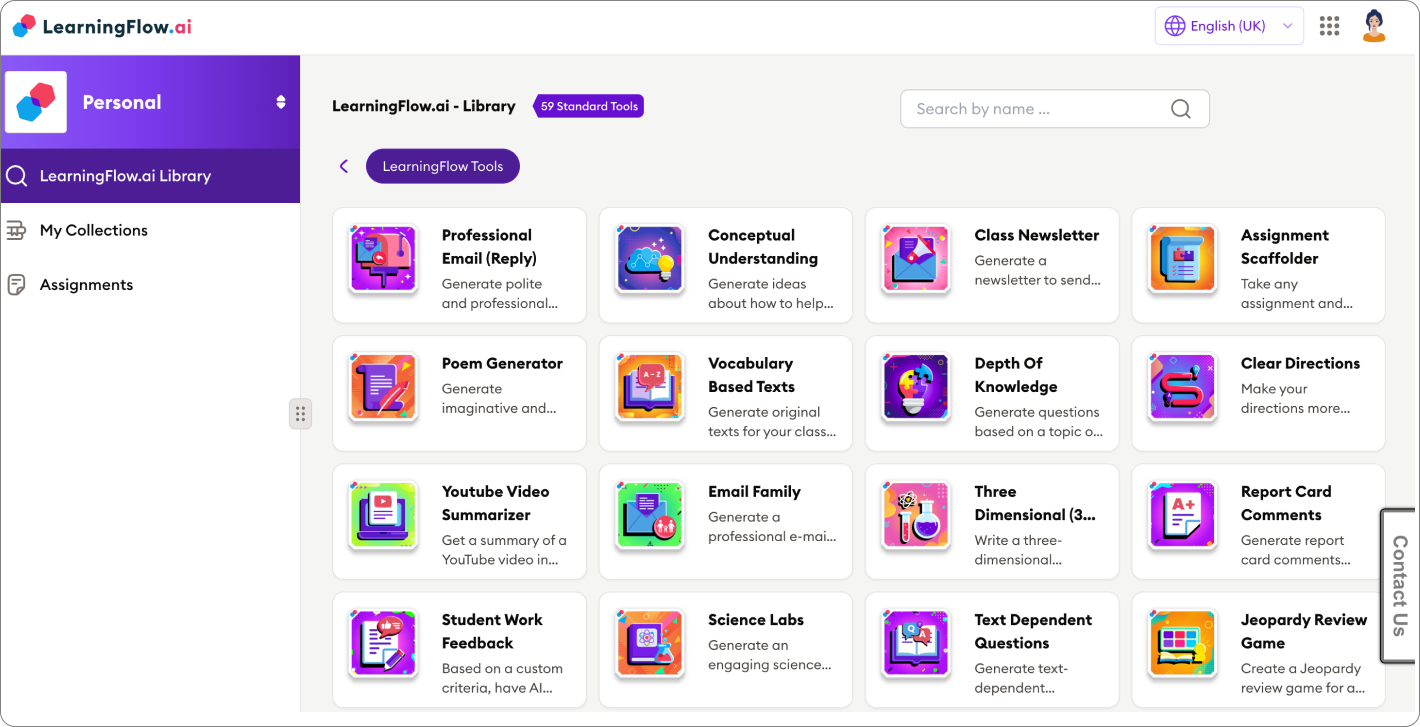Viewport: 1420px width, 727px height.
Task: Expand the Personal workspace switcher arrows
Action: [281, 102]
